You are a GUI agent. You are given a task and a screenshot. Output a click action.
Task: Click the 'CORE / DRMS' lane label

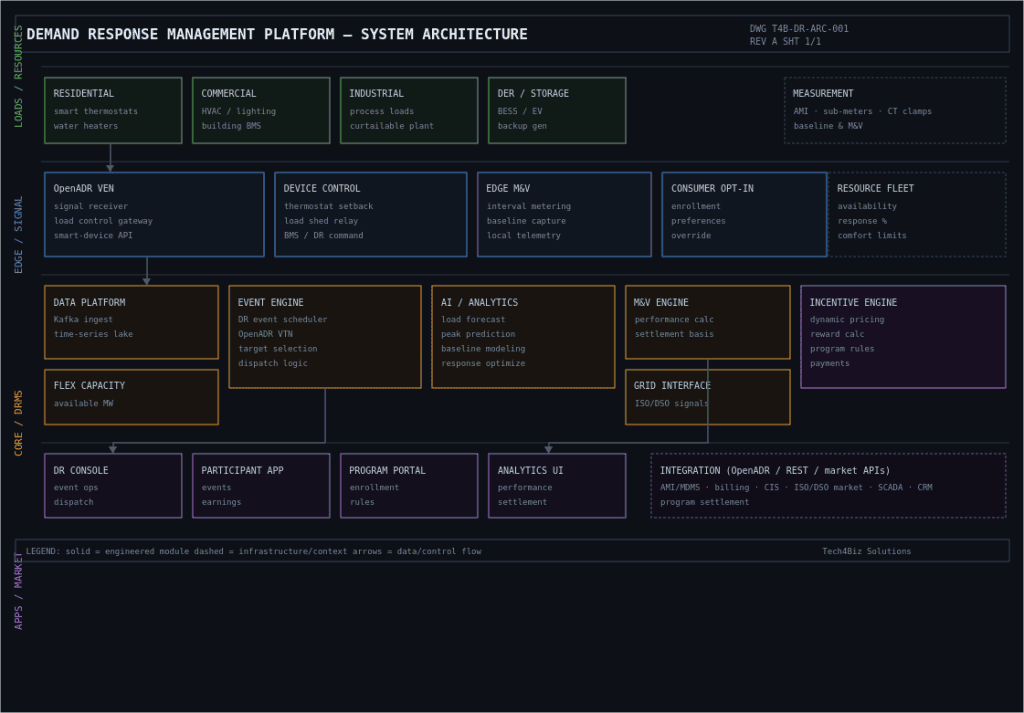(18, 423)
